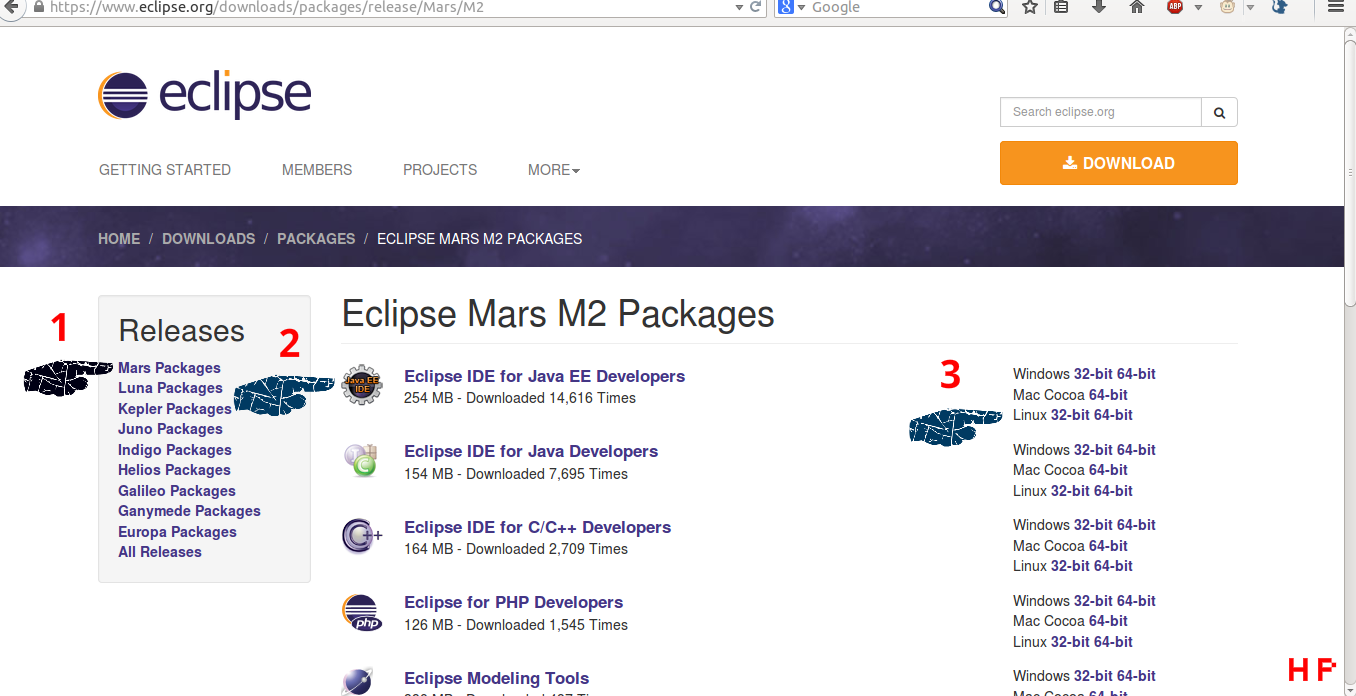Download C/C++ Developers Mac Cocoa 64-bit
Image resolution: width=1356 pixels, height=696 pixels.
pos(1108,546)
